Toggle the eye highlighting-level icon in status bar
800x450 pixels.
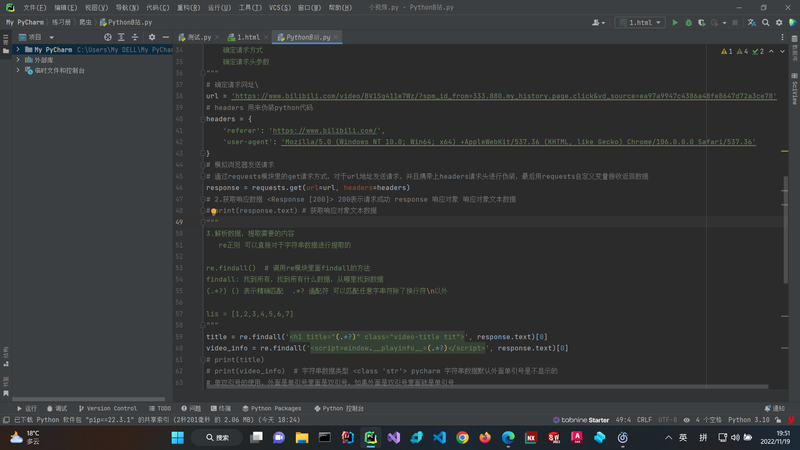click(x=687, y=420)
